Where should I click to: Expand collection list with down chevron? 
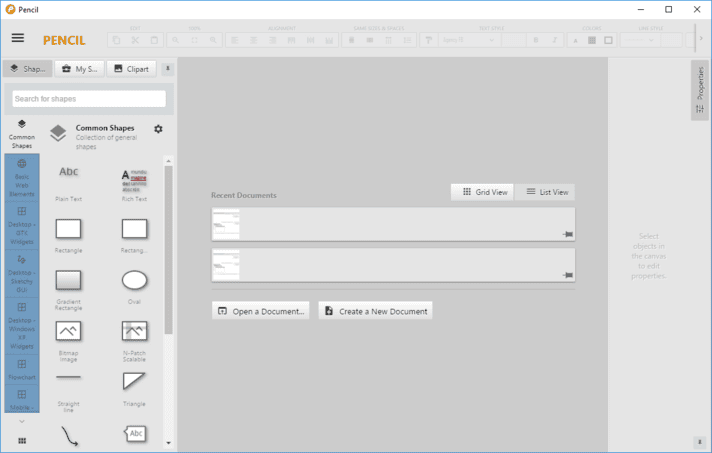(21, 422)
